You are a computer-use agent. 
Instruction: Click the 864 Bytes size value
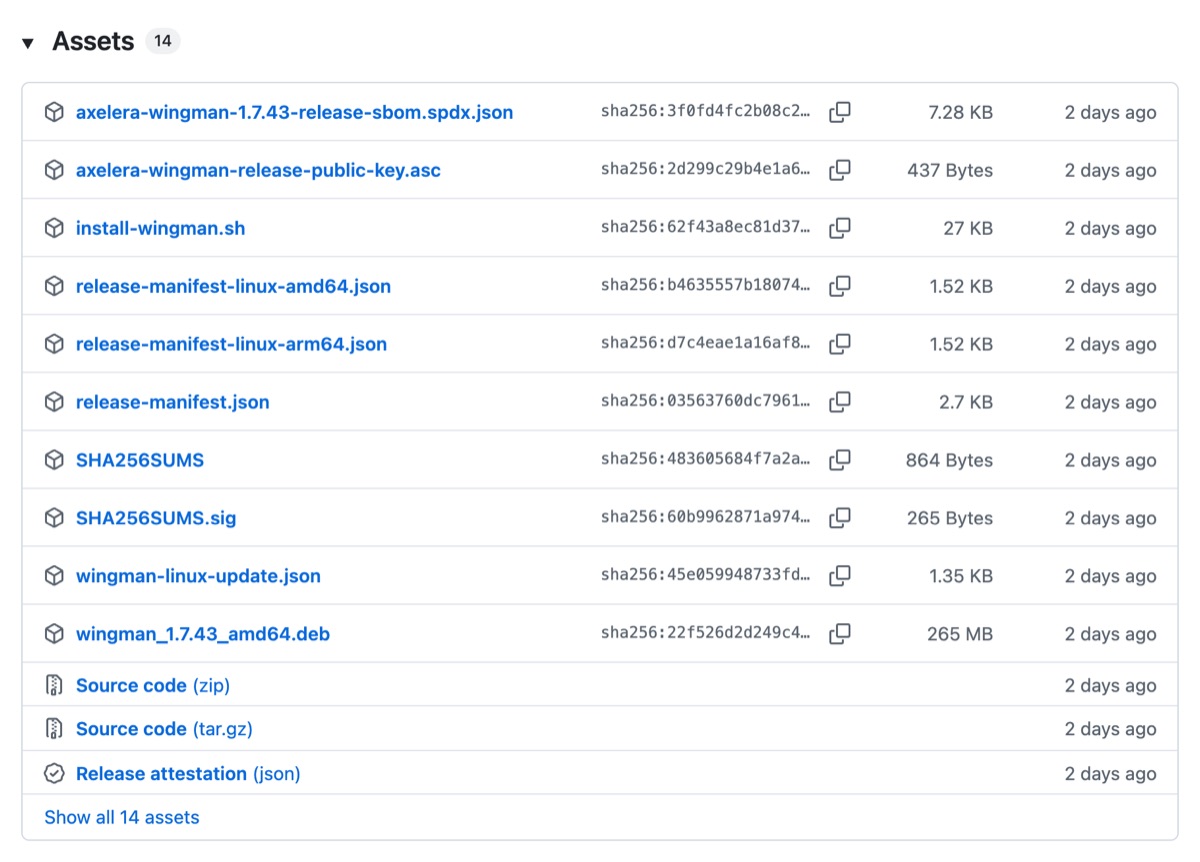tap(950, 460)
